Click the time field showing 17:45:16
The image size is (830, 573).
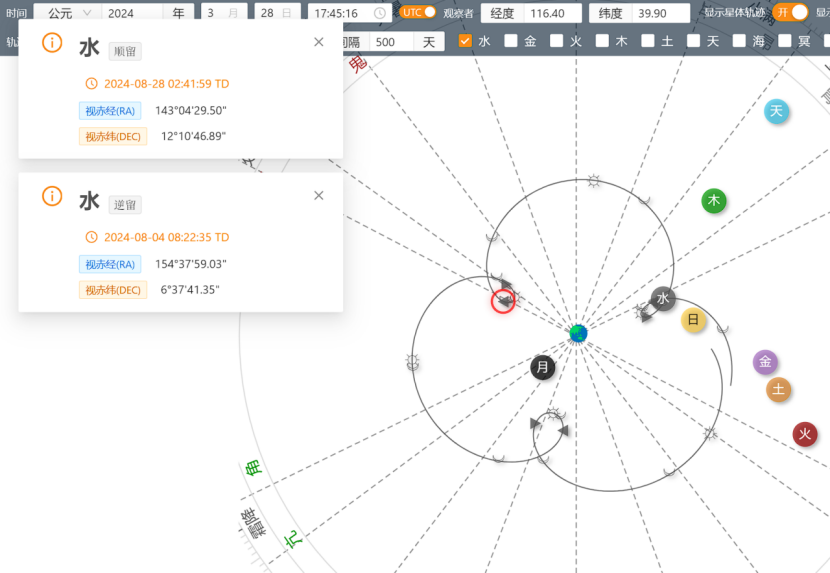coord(343,13)
